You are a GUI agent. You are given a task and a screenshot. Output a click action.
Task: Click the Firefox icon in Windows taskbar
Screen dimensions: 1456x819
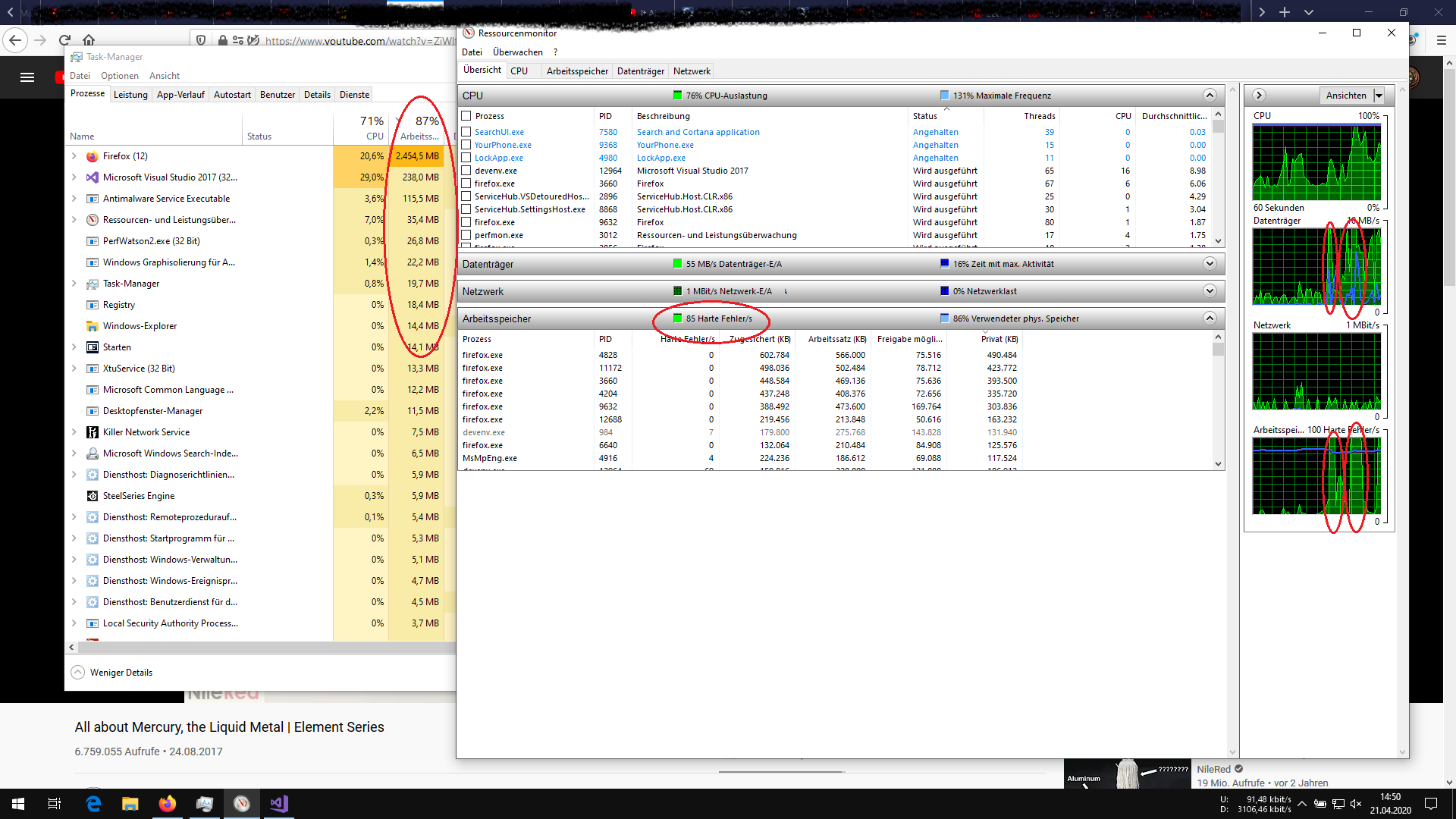167,804
